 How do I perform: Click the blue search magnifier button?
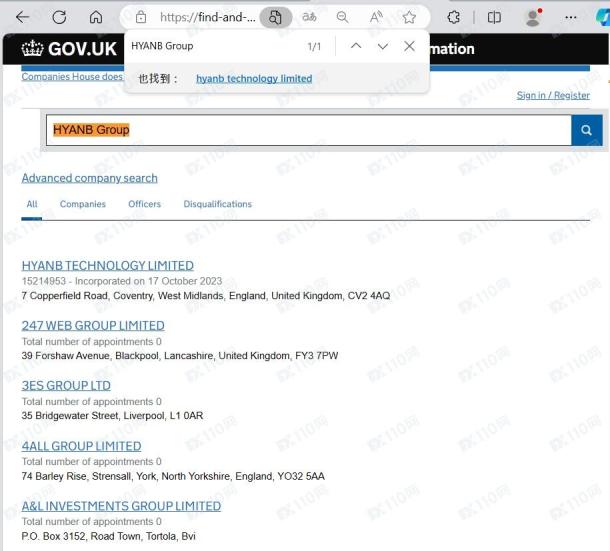click(587, 130)
